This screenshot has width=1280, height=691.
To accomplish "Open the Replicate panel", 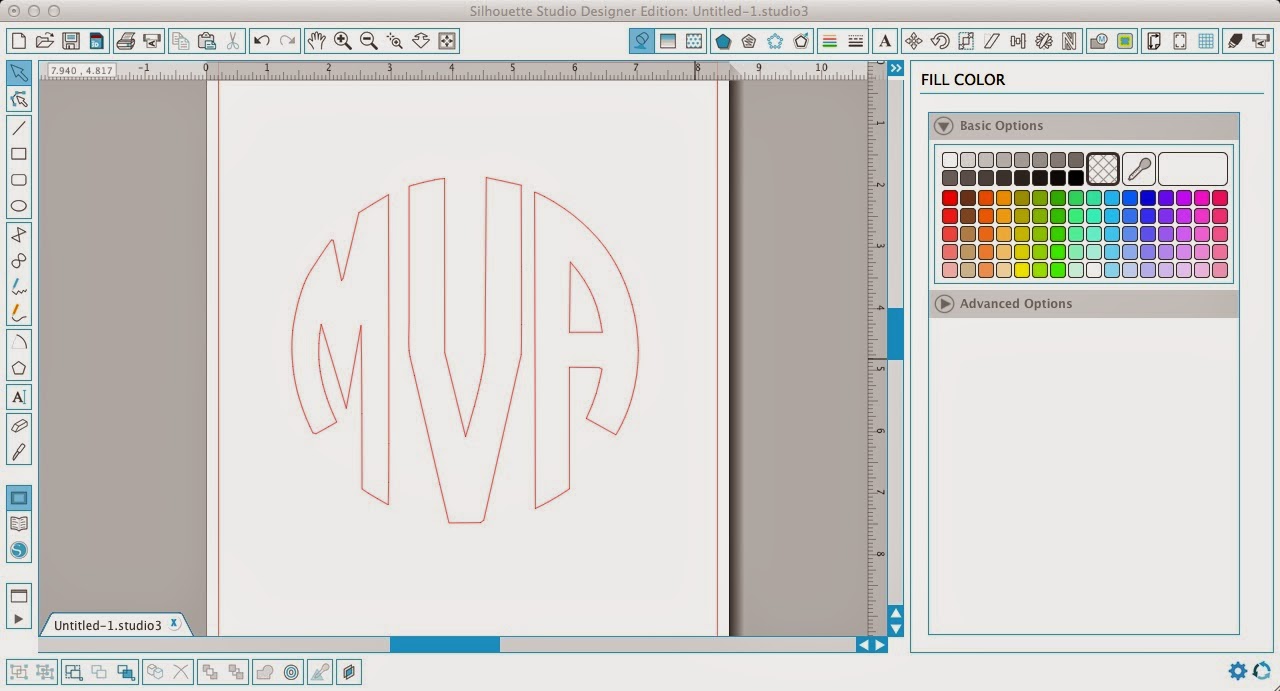I will coord(1042,41).
